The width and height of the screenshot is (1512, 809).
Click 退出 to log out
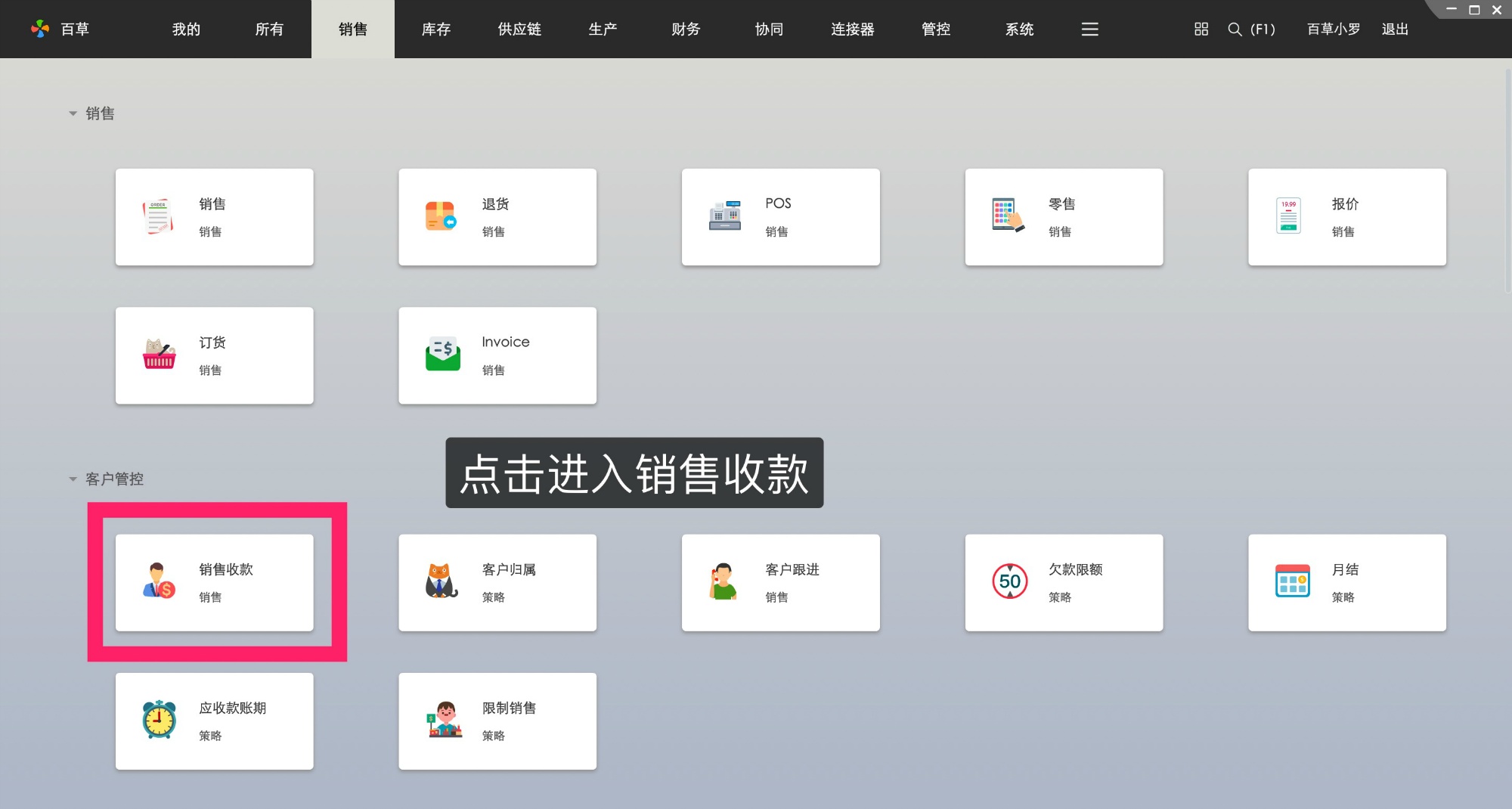tap(1396, 29)
